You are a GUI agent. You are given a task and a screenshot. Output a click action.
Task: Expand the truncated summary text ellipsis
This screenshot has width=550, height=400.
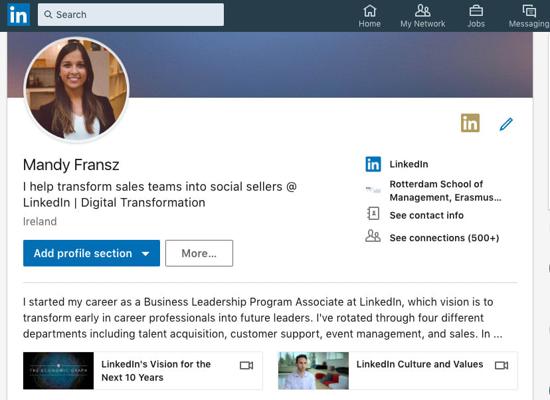click(x=498, y=334)
